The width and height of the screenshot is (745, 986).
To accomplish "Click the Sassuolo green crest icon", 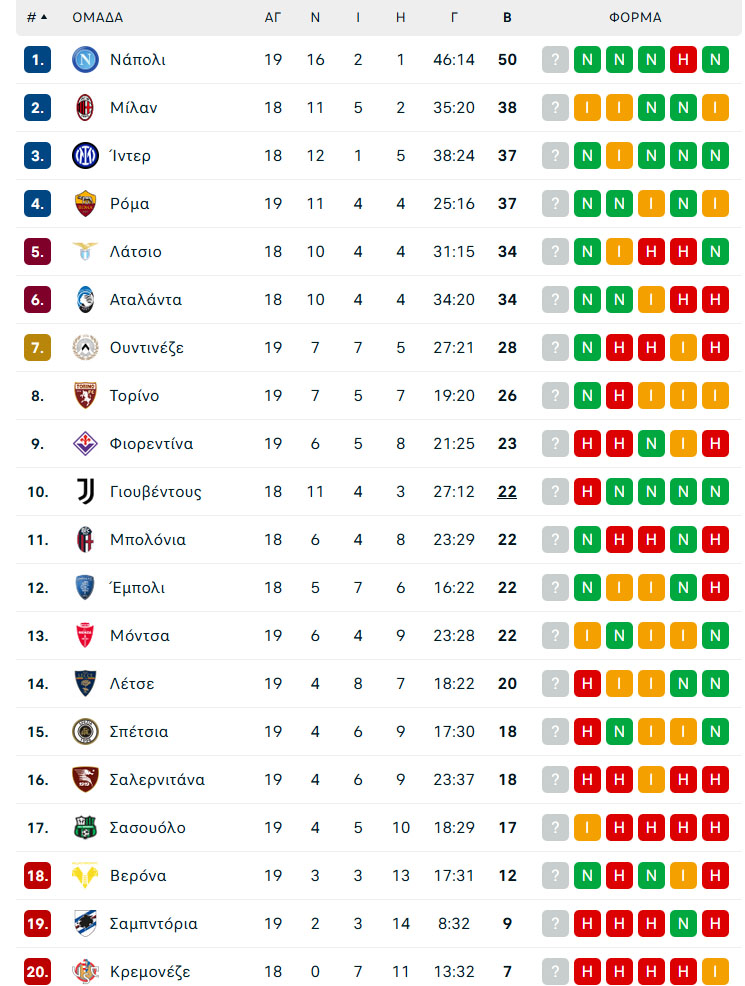I will tap(85, 828).
